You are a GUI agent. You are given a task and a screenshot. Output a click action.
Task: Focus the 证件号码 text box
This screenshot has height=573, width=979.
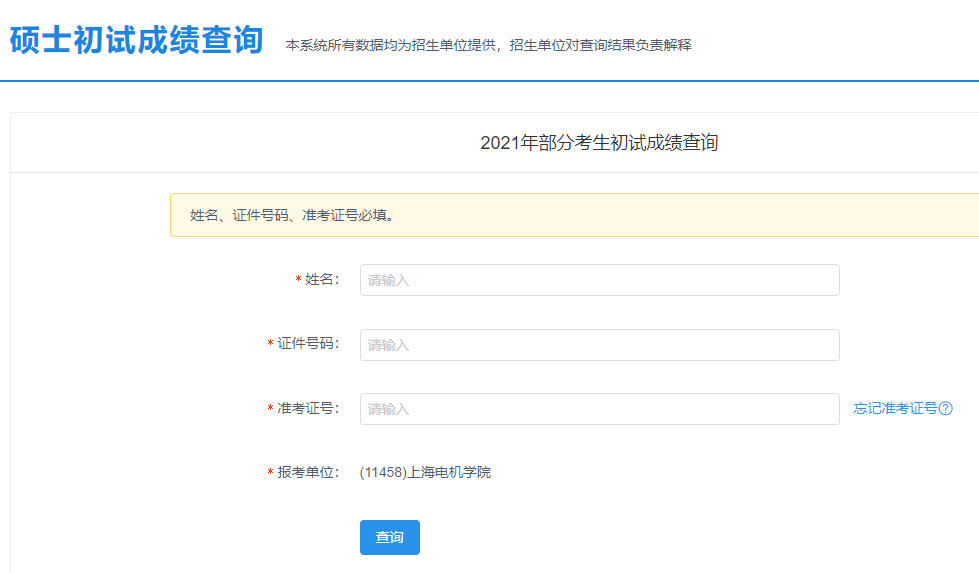coord(599,345)
